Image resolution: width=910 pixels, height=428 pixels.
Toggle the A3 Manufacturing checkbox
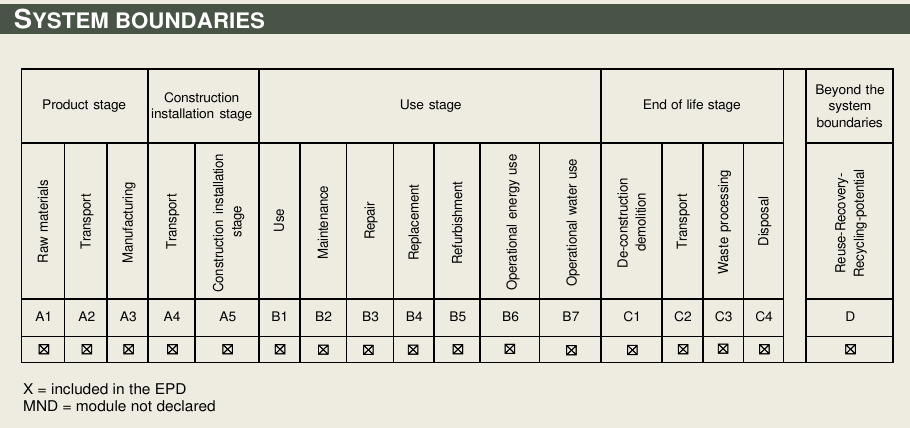[x=128, y=349]
